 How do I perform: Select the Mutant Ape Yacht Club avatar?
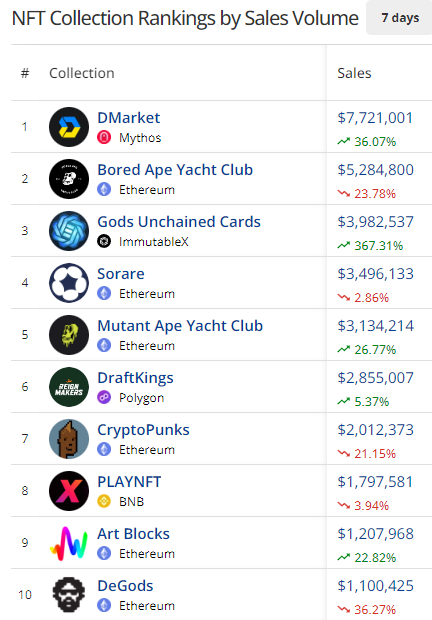click(x=69, y=335)
